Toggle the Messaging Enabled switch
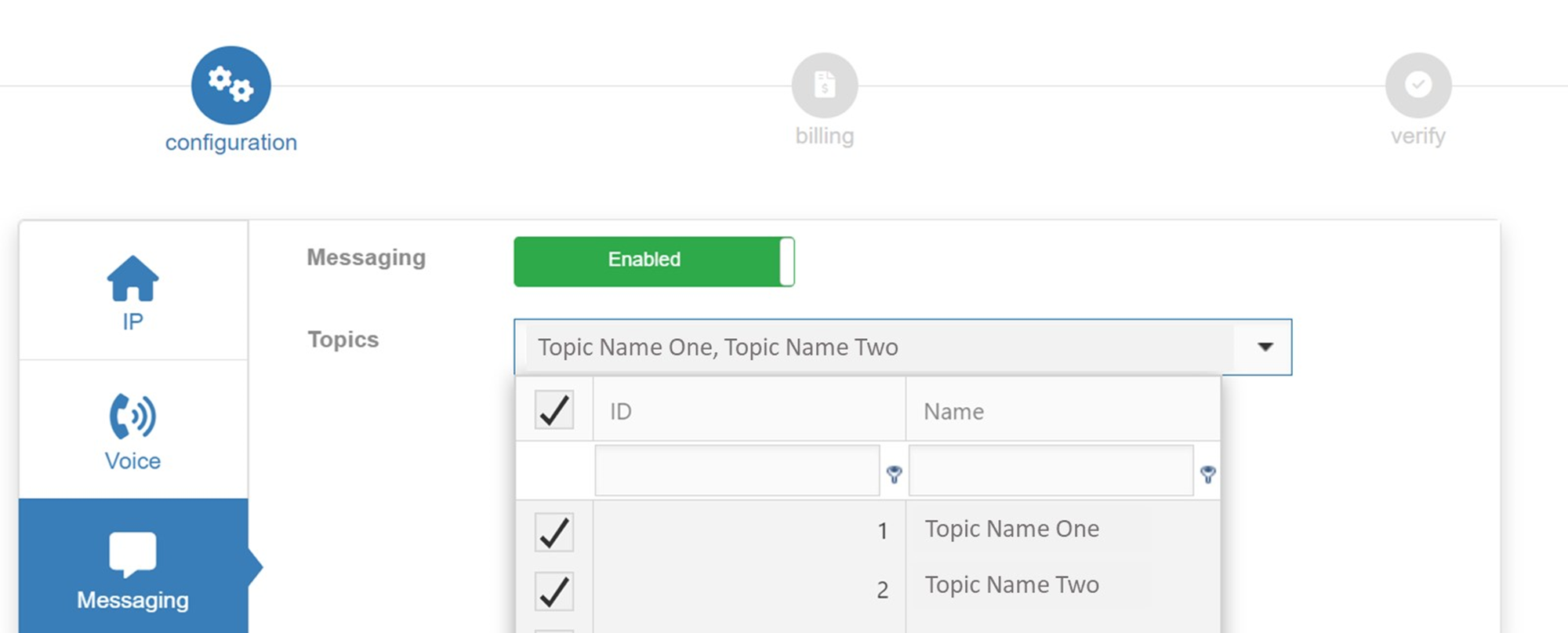1568x633 pixels. tap(654, 261)
